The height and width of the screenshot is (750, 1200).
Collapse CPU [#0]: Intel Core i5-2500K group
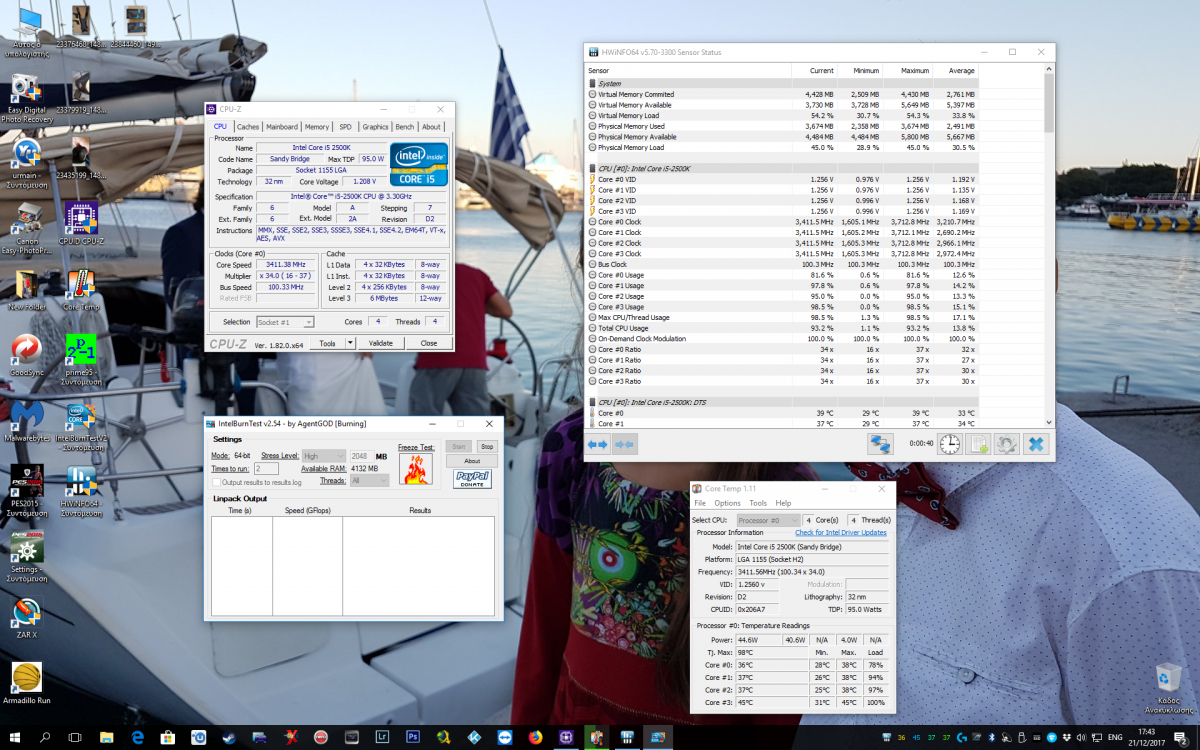click(592, 168)
